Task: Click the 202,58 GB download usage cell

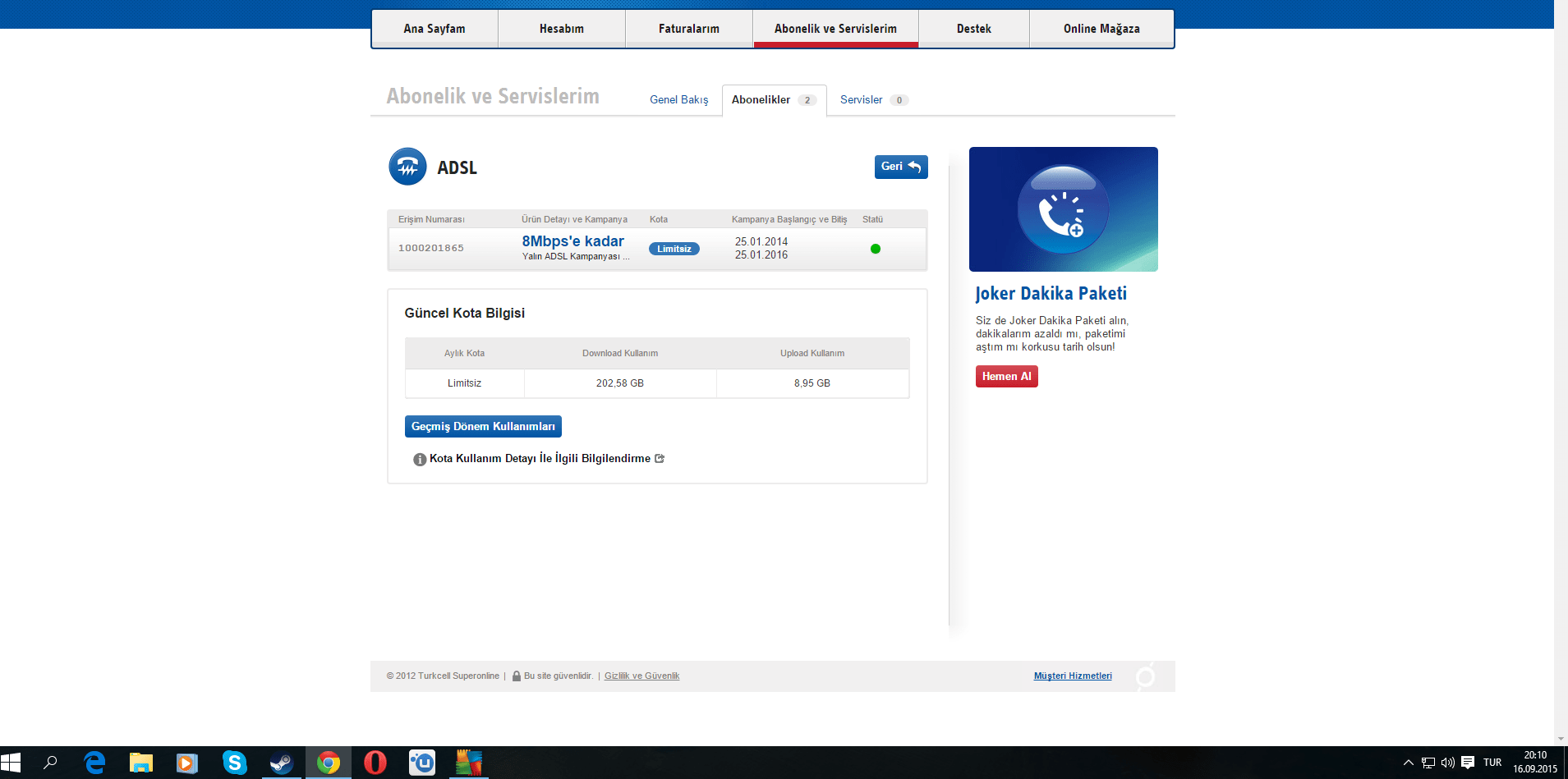Action: point(620,383)
